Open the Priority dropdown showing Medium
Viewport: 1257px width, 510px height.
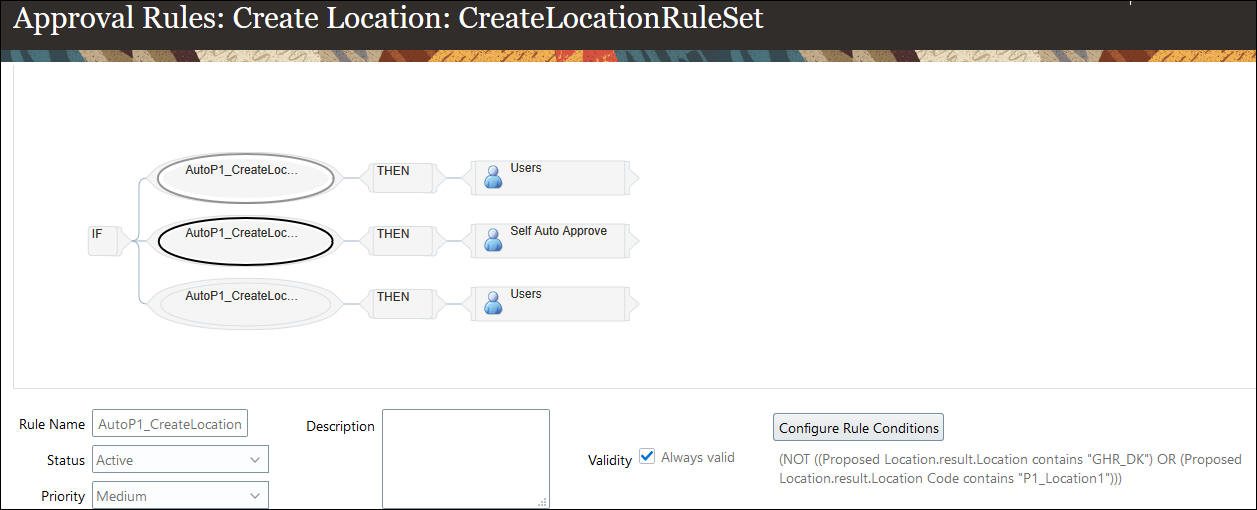click(x=180, y=496)
